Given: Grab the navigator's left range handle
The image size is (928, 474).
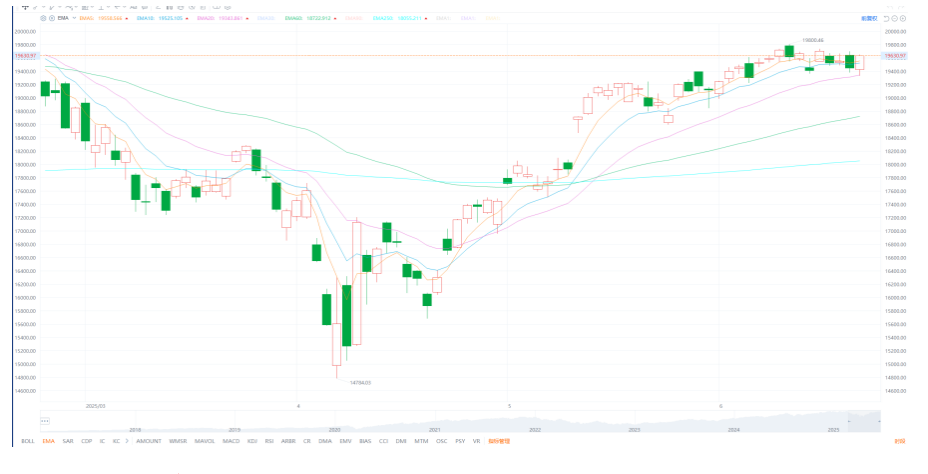Looking at the screenshot, I should 848,421.
